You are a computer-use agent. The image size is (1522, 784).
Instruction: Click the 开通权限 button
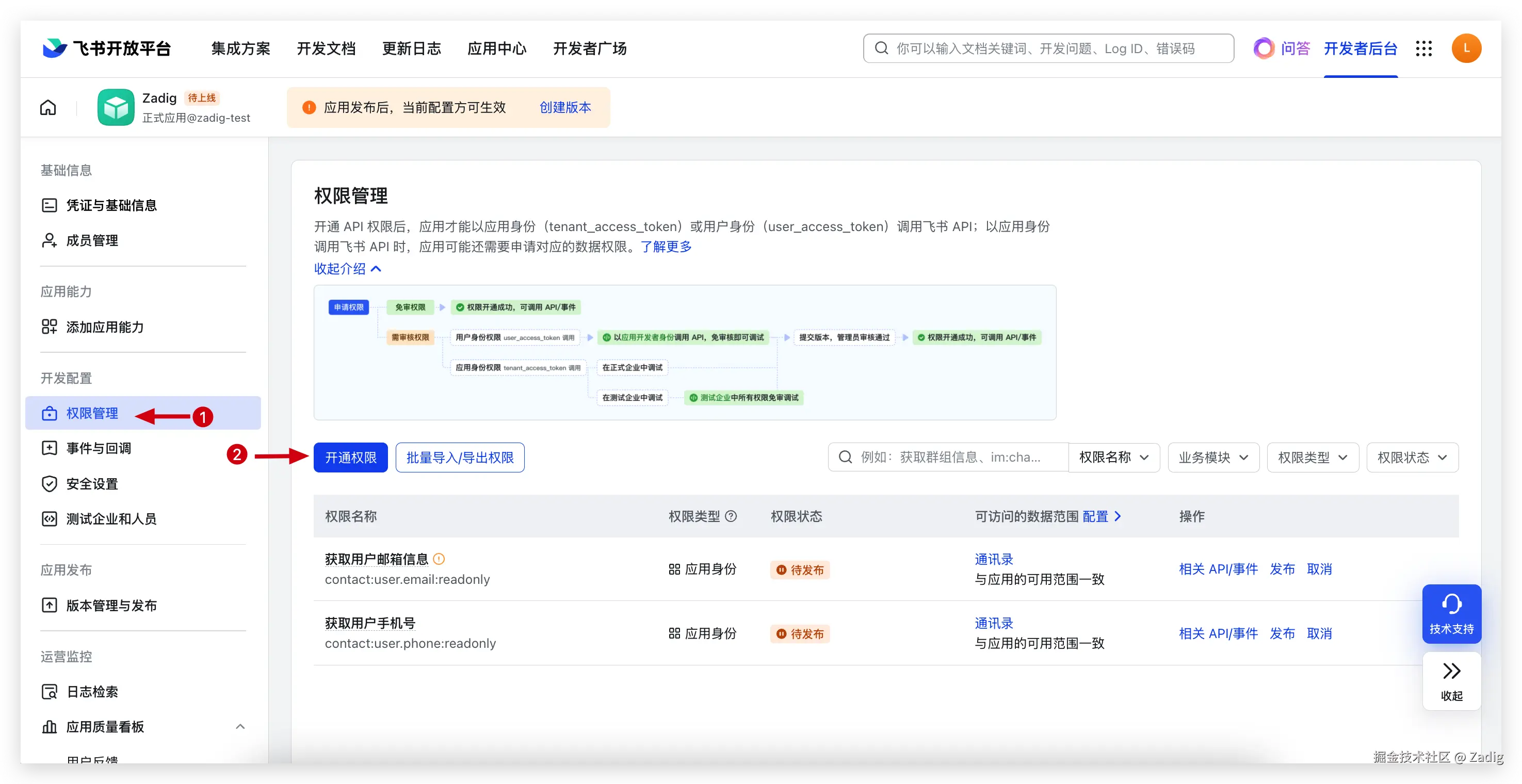350,458
